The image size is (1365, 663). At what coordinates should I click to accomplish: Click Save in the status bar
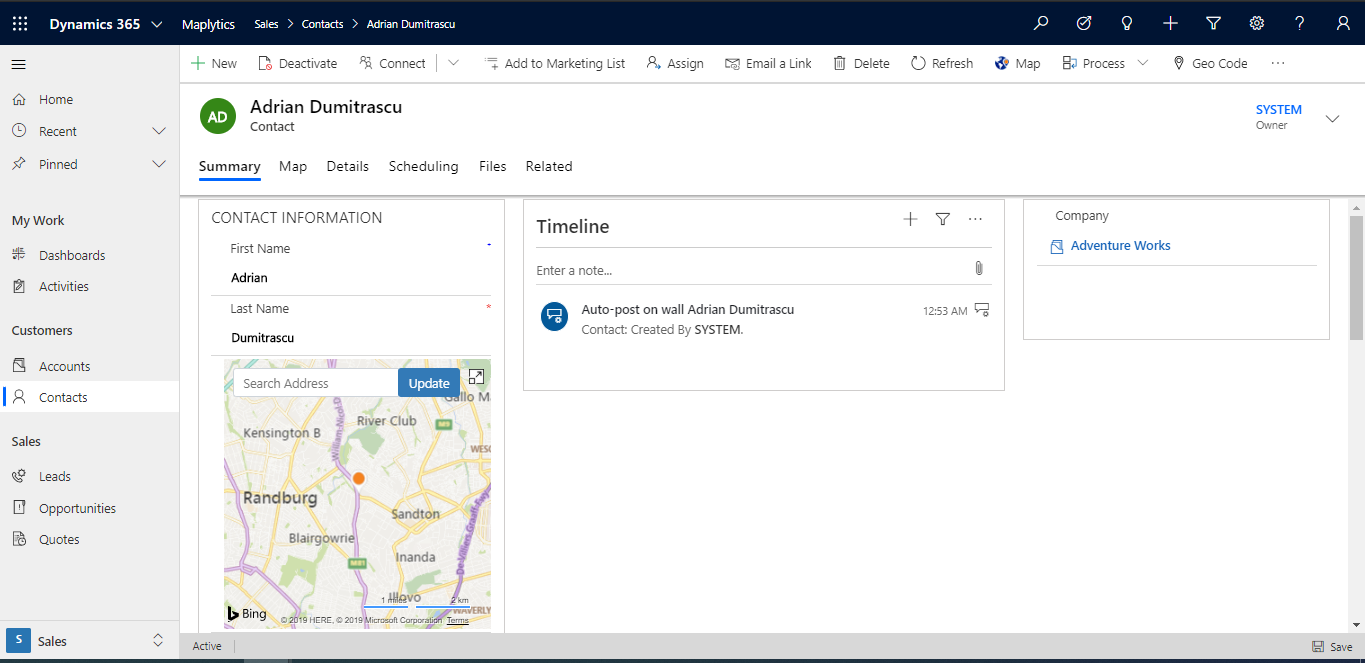click(x=1332, y=647)
